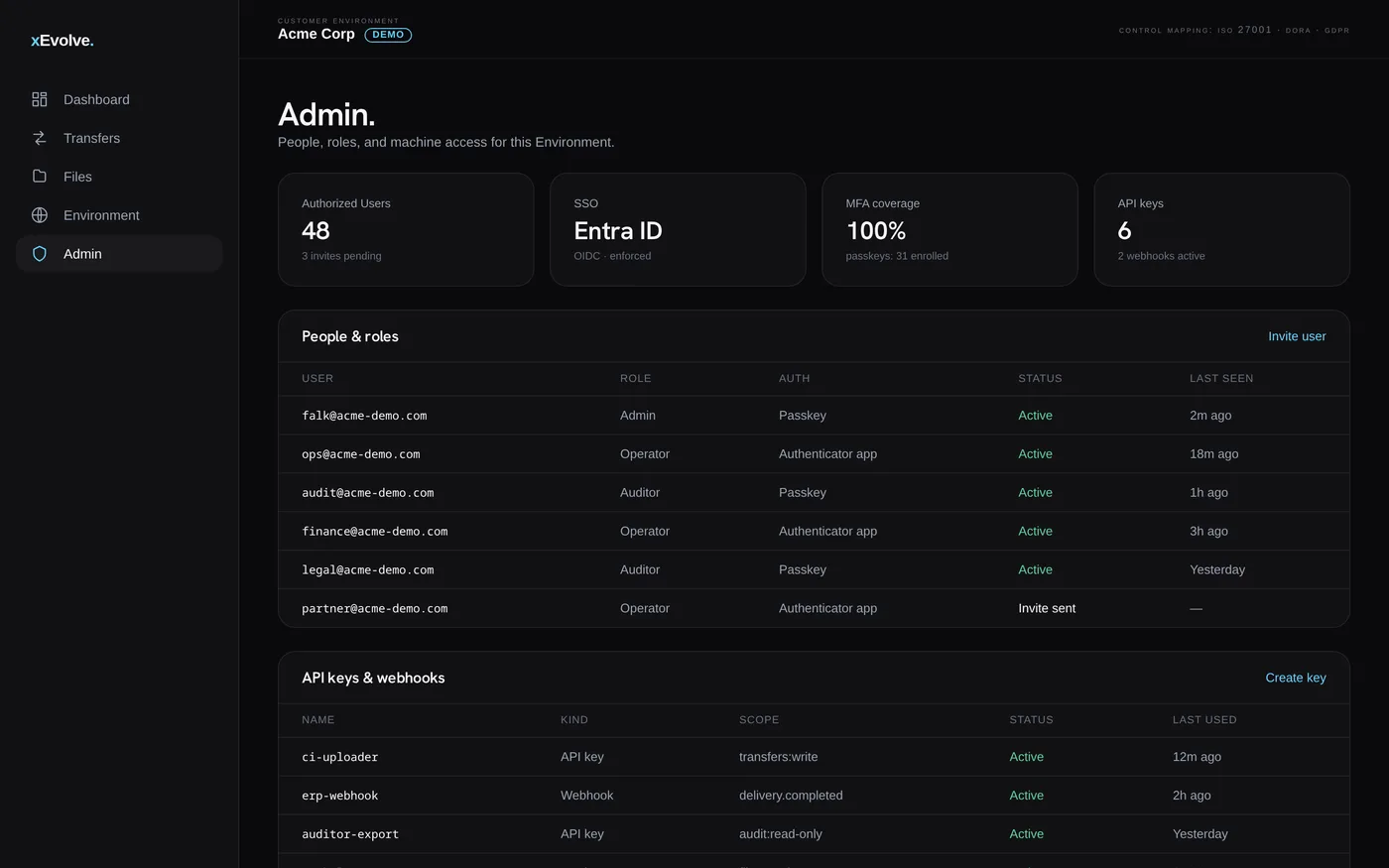Select the Acme Corp environment name

click(x=316, y=34)
